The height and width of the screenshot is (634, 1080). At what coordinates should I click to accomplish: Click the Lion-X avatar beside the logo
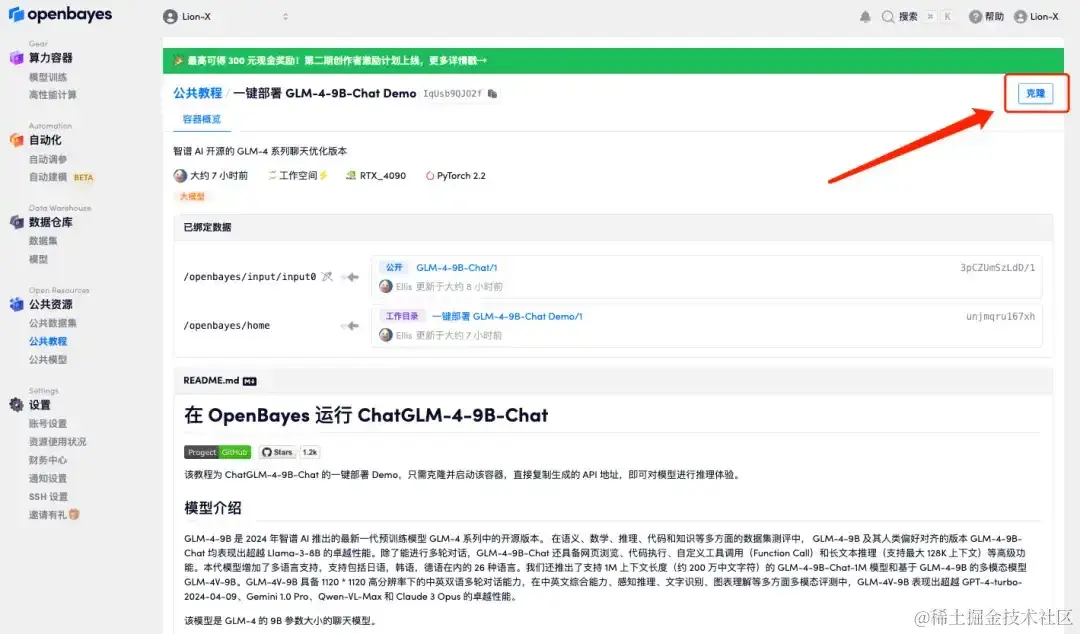[x=170, y=17]
